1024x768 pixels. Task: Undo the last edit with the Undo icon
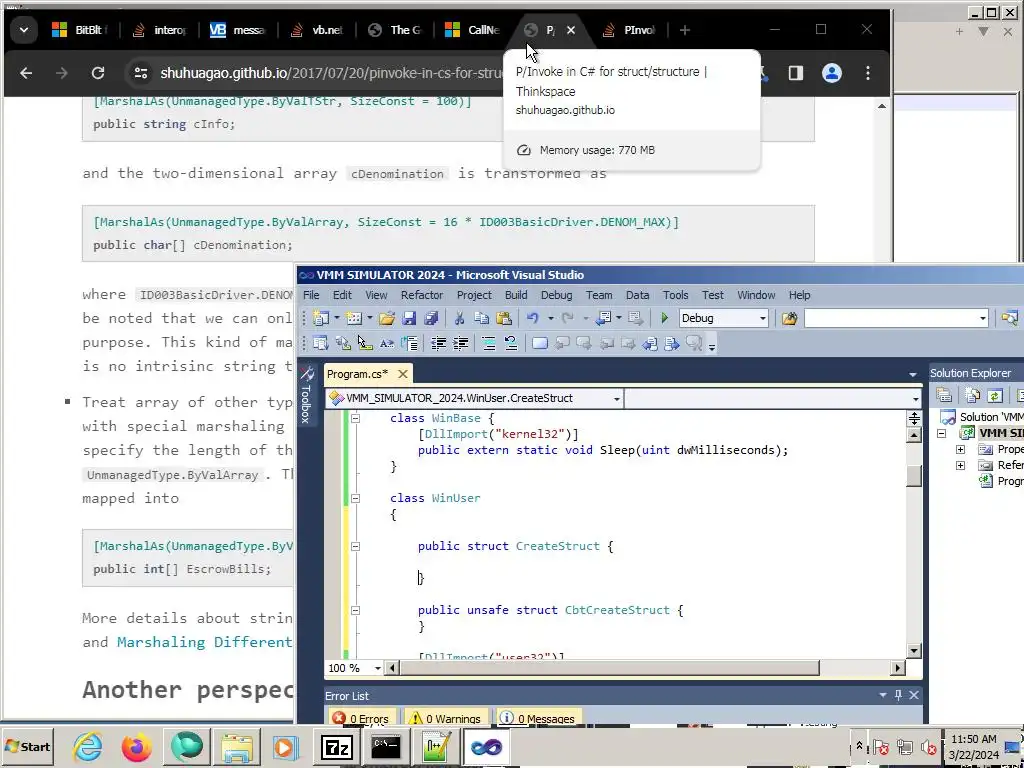click(533, 319)
